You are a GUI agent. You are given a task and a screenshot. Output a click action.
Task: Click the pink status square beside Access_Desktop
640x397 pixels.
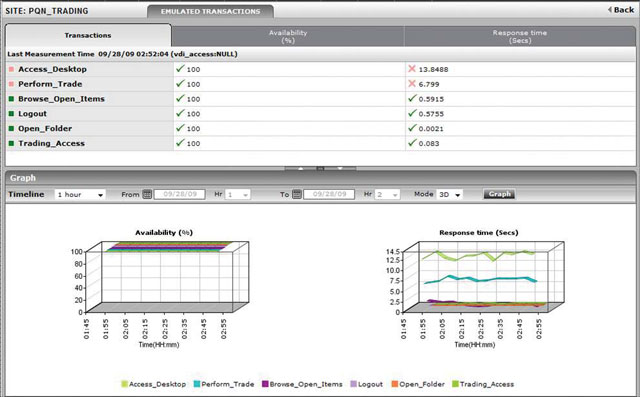11,69
